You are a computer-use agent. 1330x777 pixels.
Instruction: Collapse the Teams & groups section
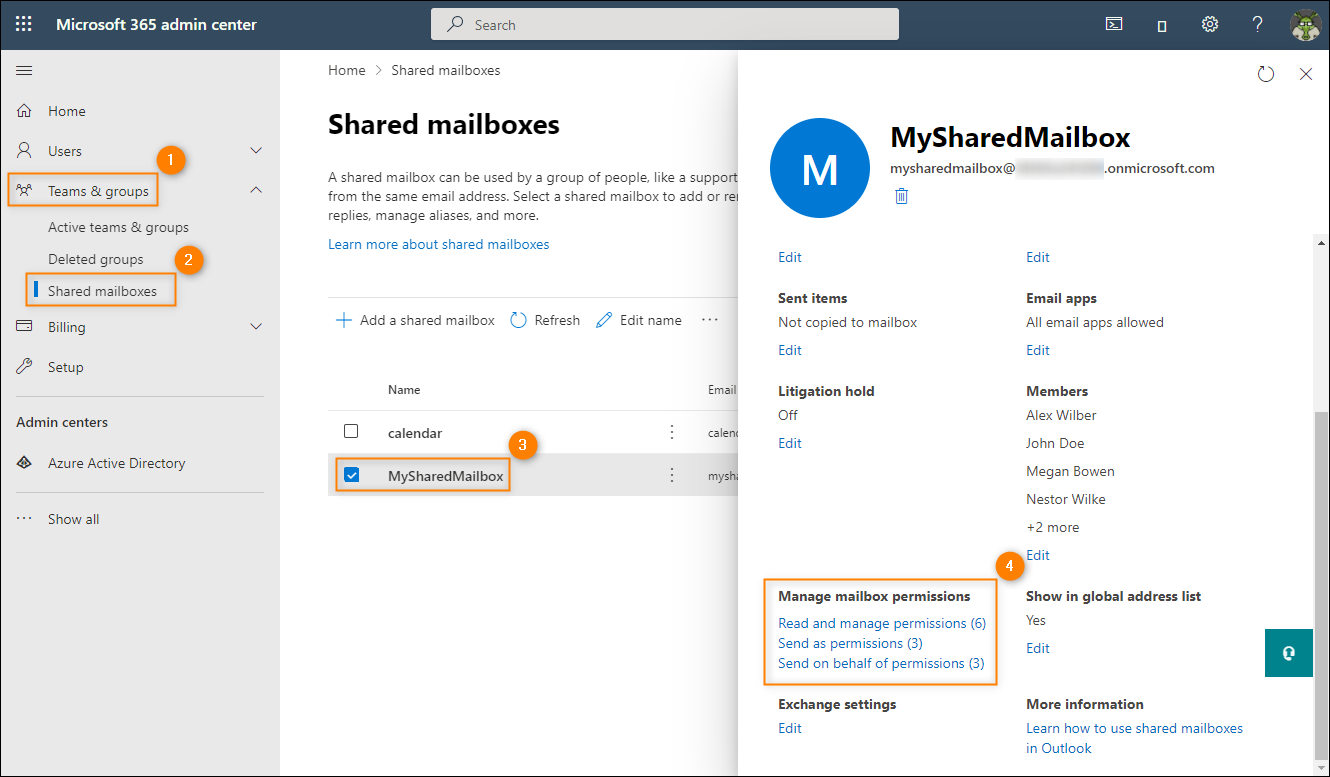coord(255,189)
